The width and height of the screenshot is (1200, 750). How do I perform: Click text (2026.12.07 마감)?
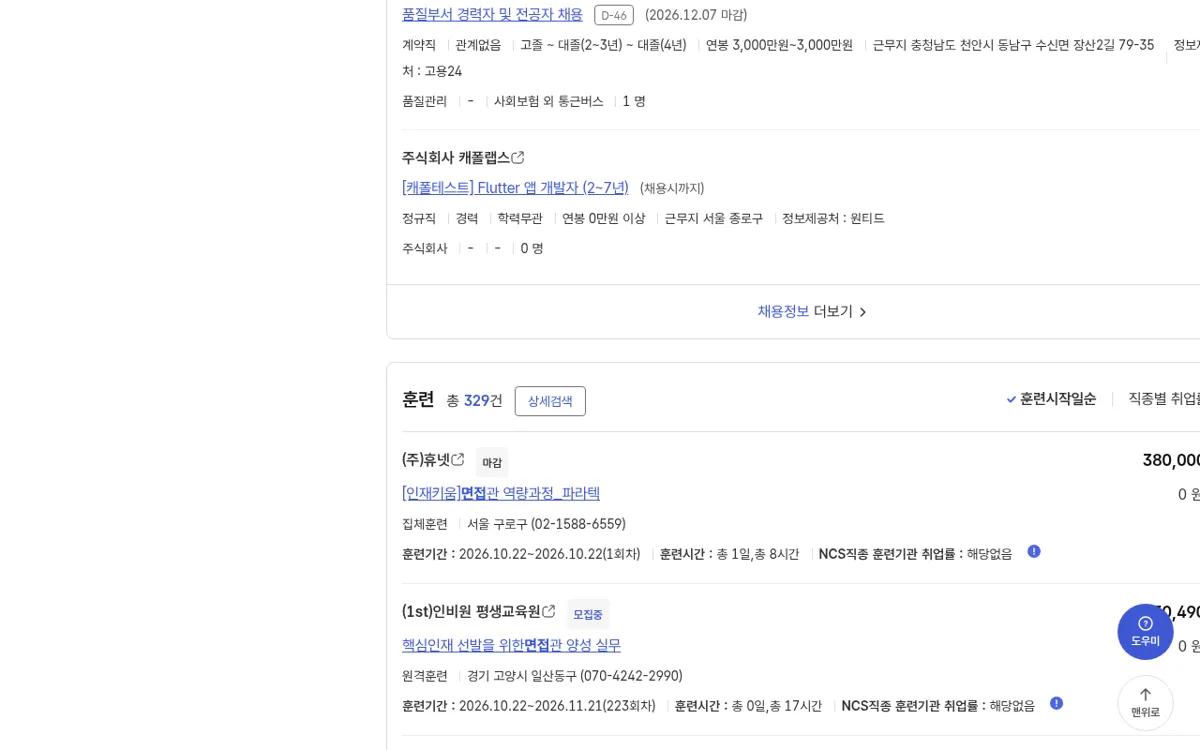coord(696,15)
